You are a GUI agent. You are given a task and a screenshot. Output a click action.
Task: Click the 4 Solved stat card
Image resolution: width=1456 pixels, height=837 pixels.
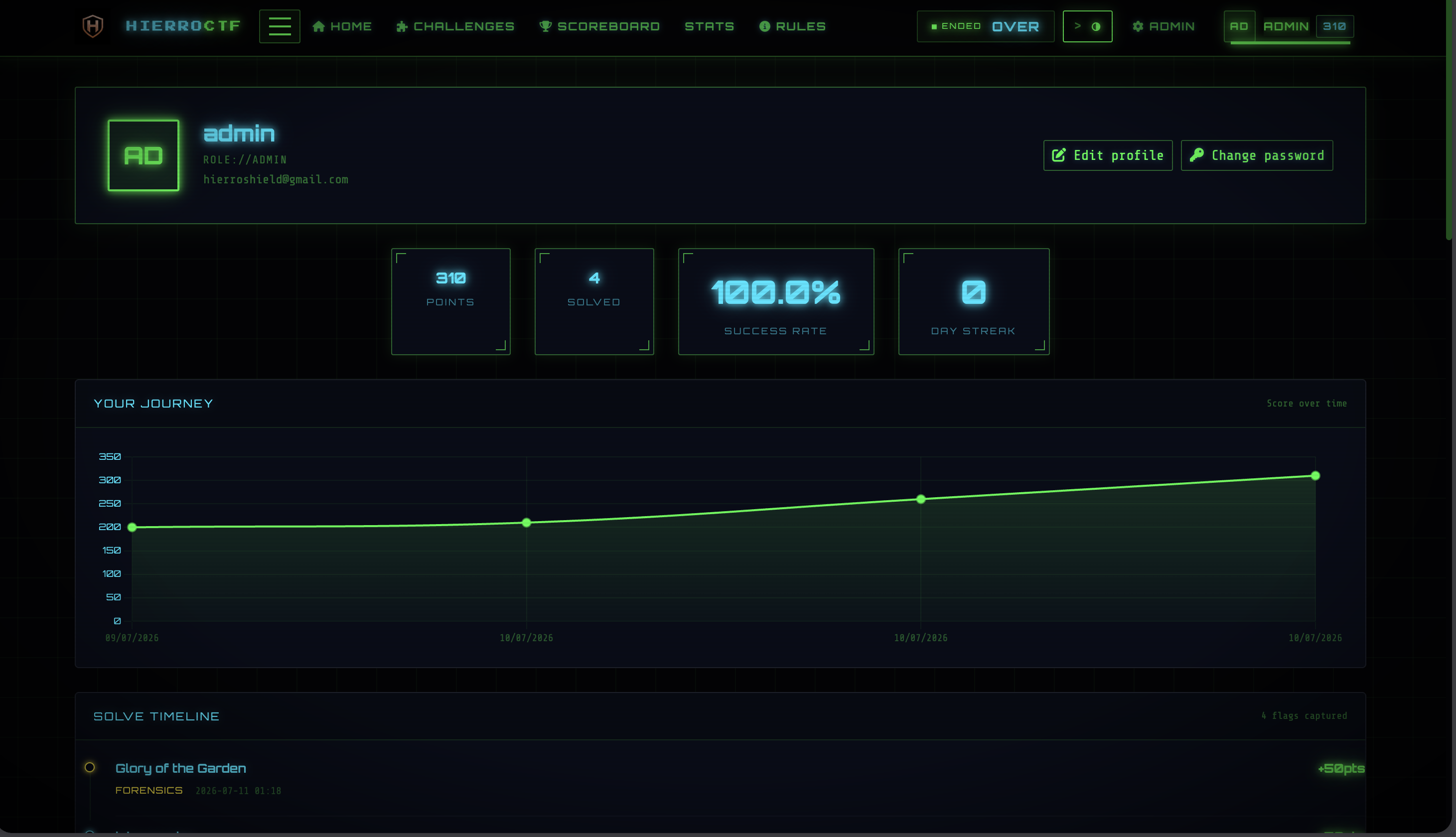coord(594,301)
